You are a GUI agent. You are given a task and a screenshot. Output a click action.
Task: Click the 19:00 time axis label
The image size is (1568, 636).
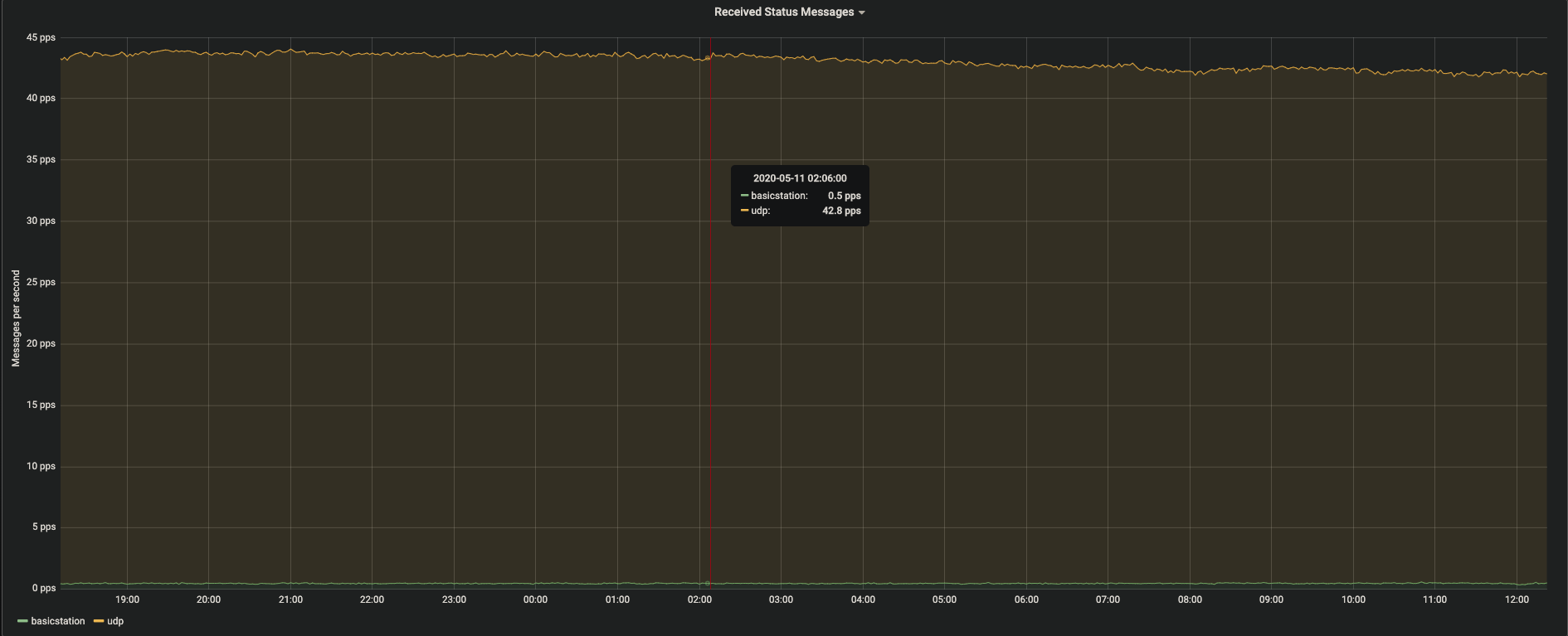[x=127, y=600]
